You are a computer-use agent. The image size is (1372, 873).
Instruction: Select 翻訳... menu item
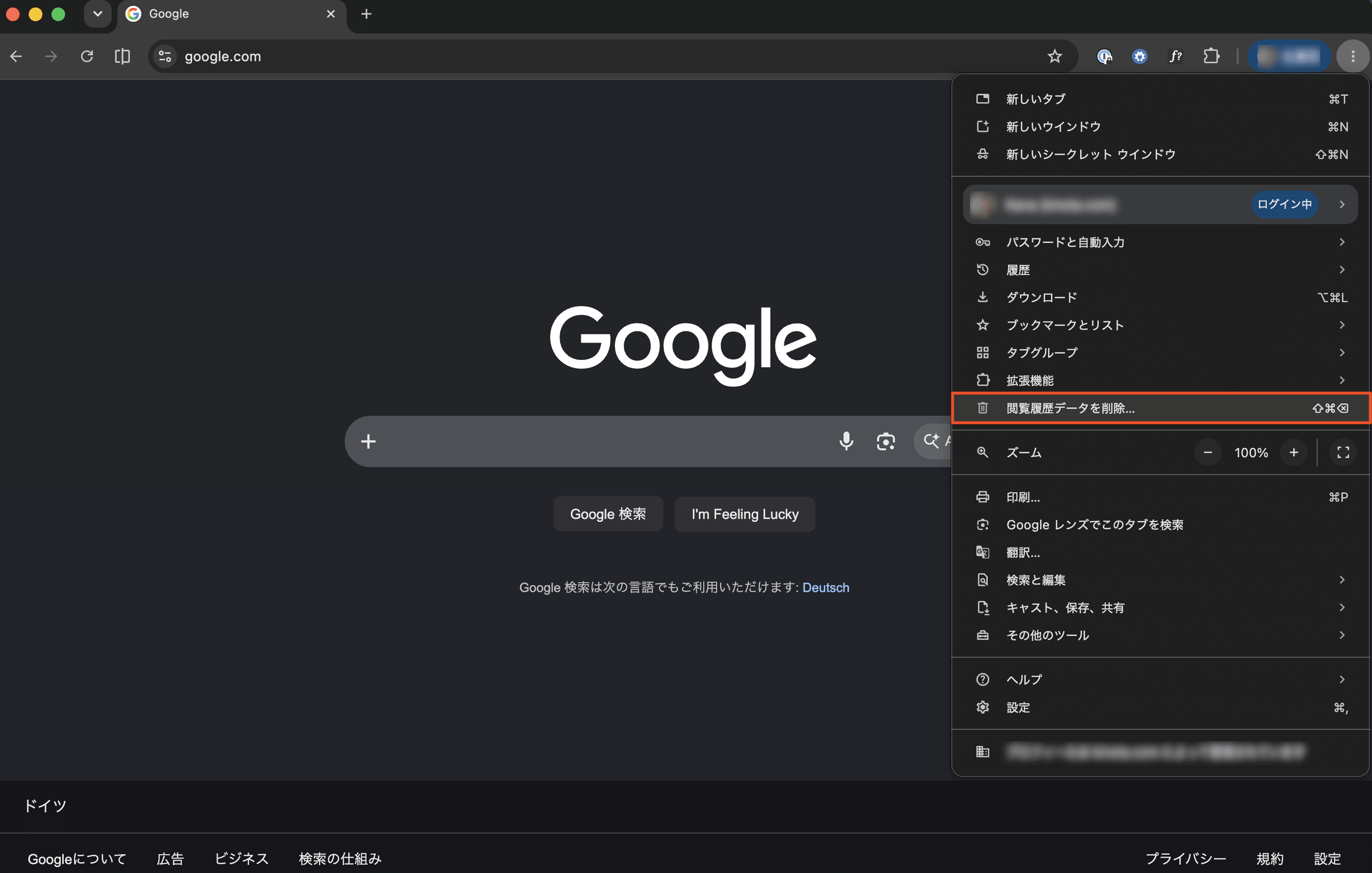(x=1160, y=553)
